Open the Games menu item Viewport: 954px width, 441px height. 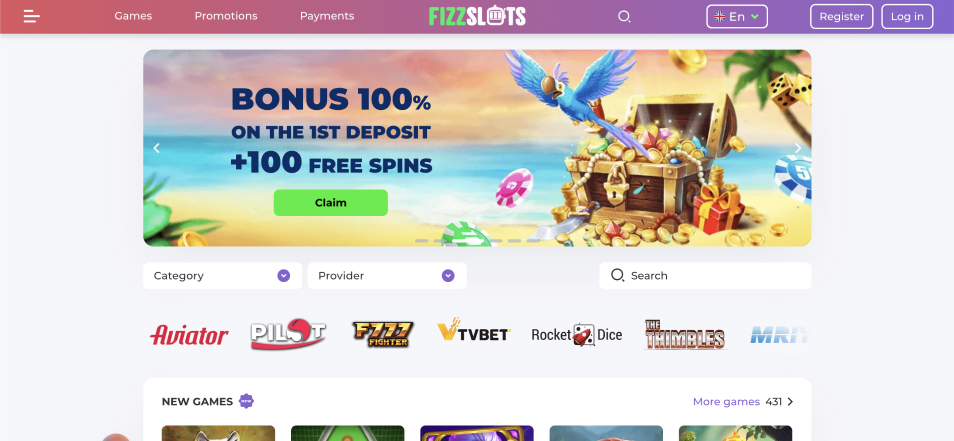[x=133, y=16]
